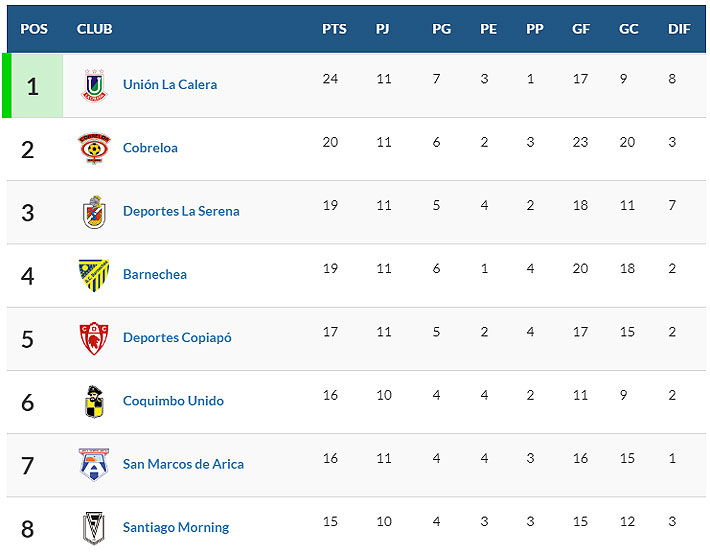The height and width of the screenshot is (553, 710).
Task: Open the Deportes Copiapó team link
Action: coord(177,337)
